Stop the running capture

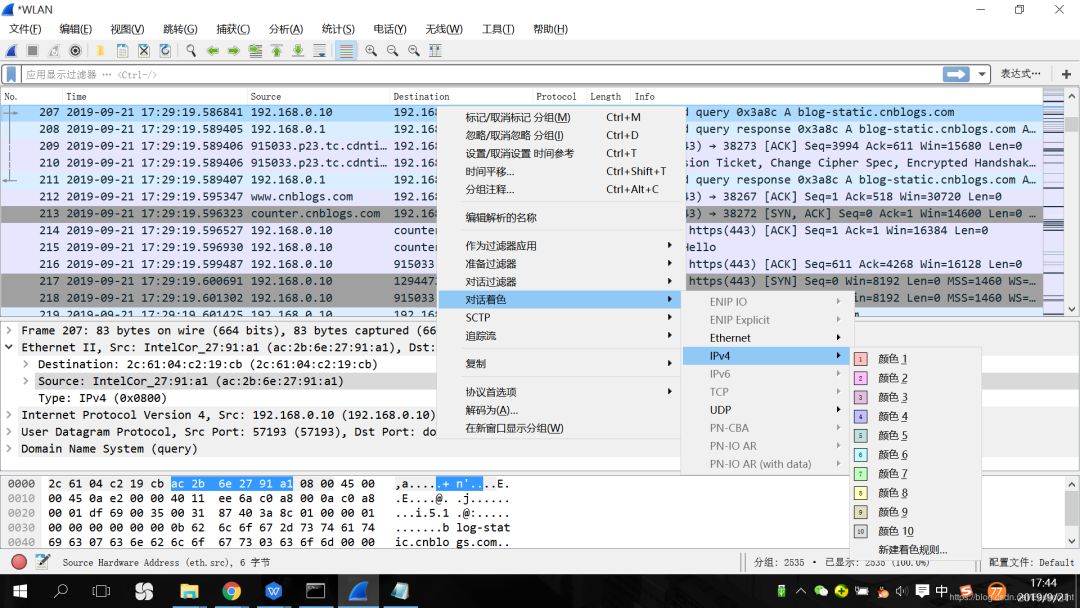(32, 50)
